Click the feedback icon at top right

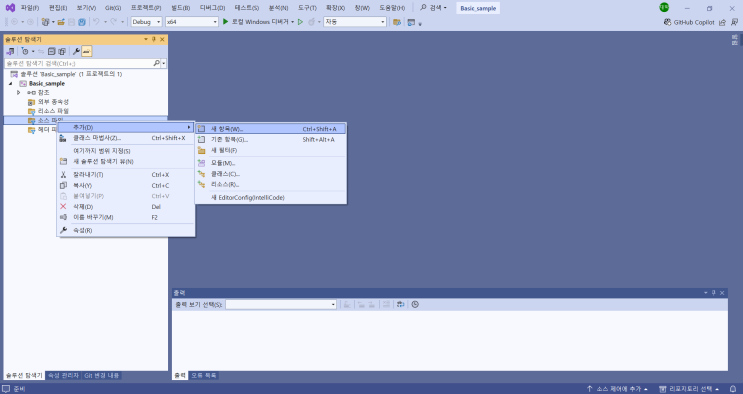click(734, 22)
